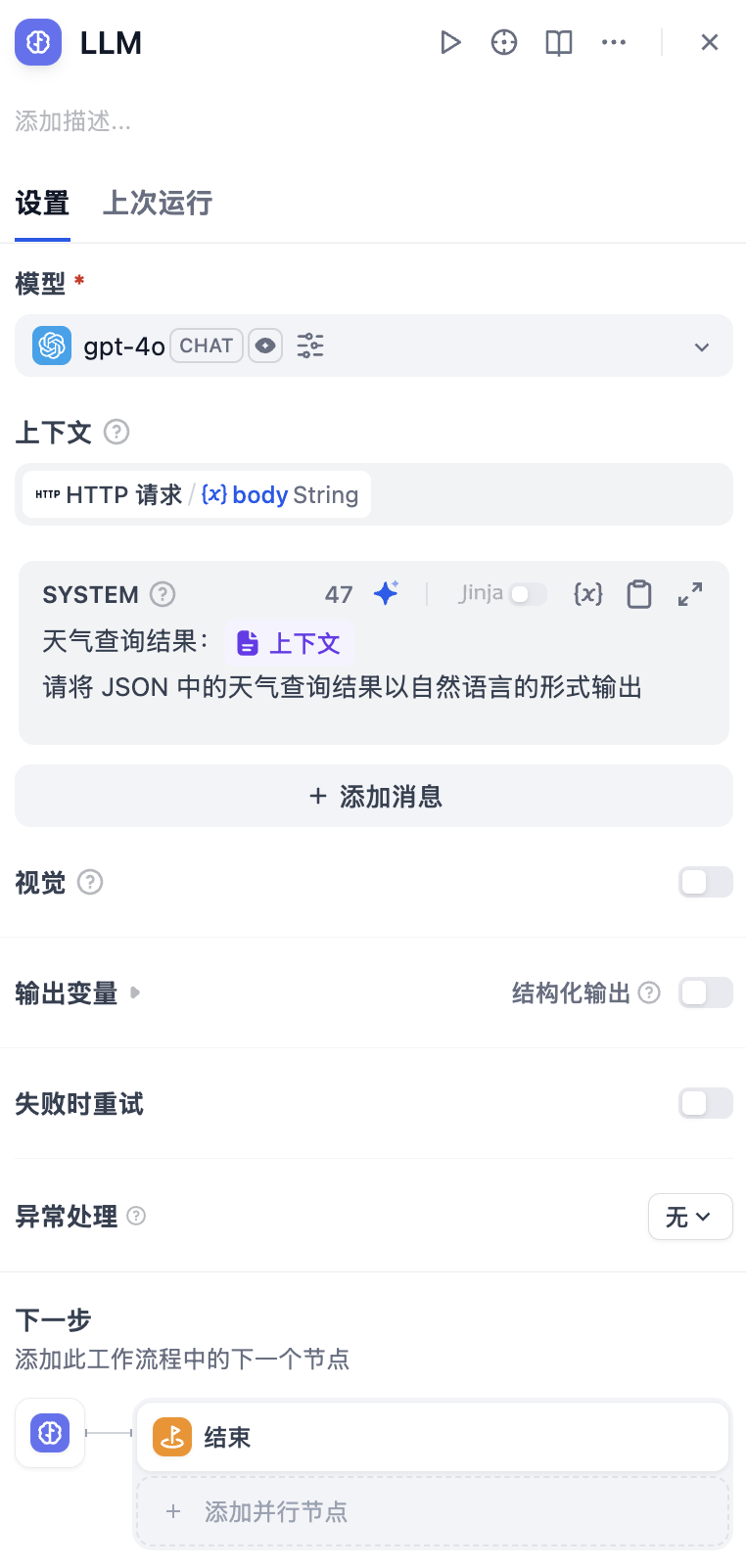Click the prompt generator sparkle icon
This screenshot has height=1568, width=746.
386,593
